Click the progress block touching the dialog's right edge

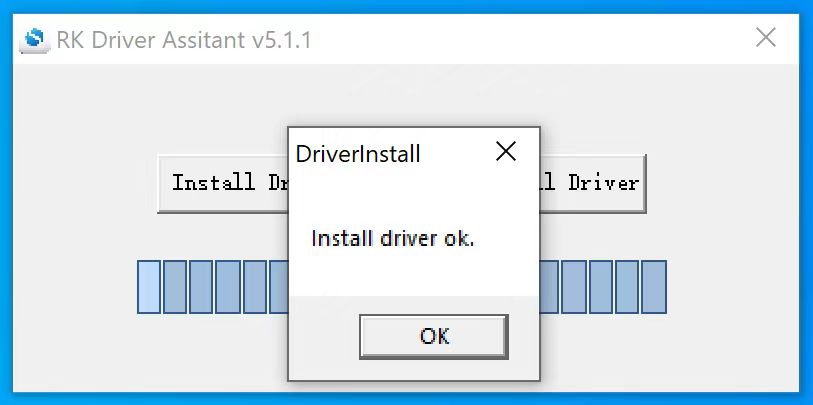[548, 287]
